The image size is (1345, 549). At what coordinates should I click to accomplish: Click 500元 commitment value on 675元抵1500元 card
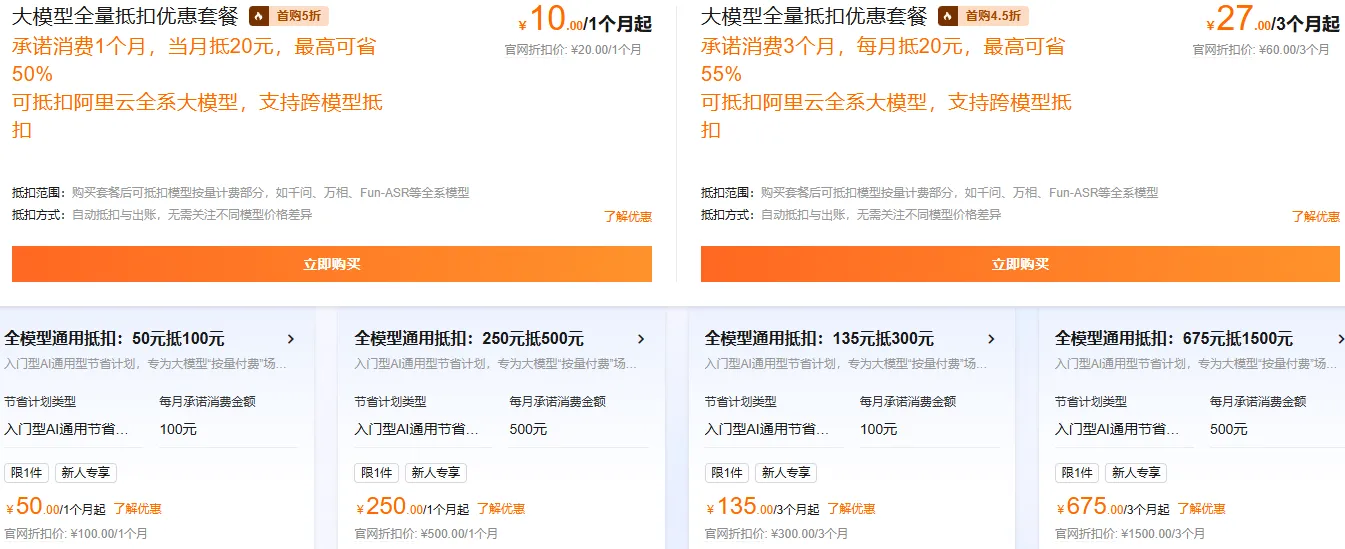[x=1228, y=429]
